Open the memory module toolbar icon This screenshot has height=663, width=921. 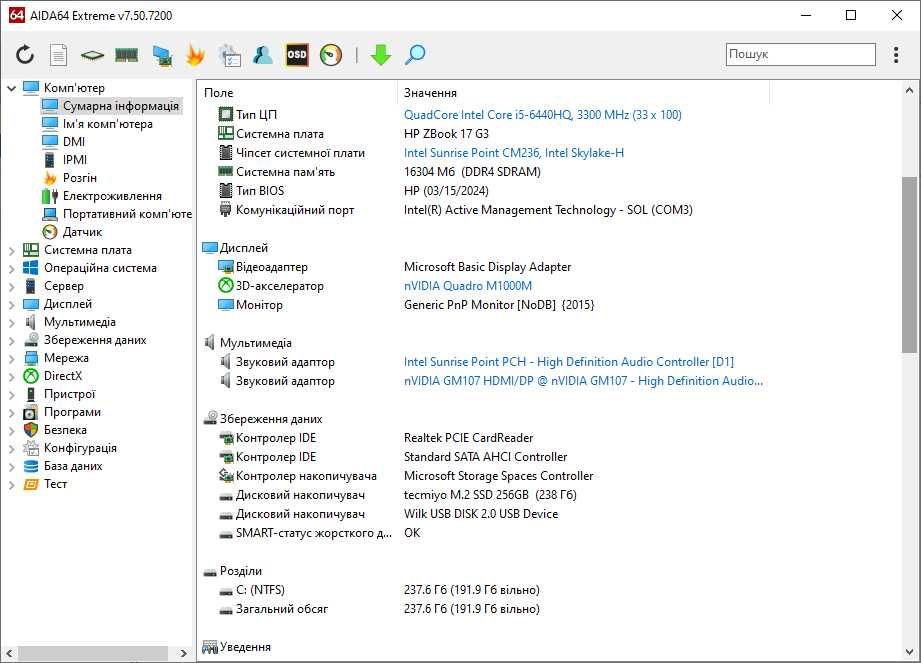(126, 55)
